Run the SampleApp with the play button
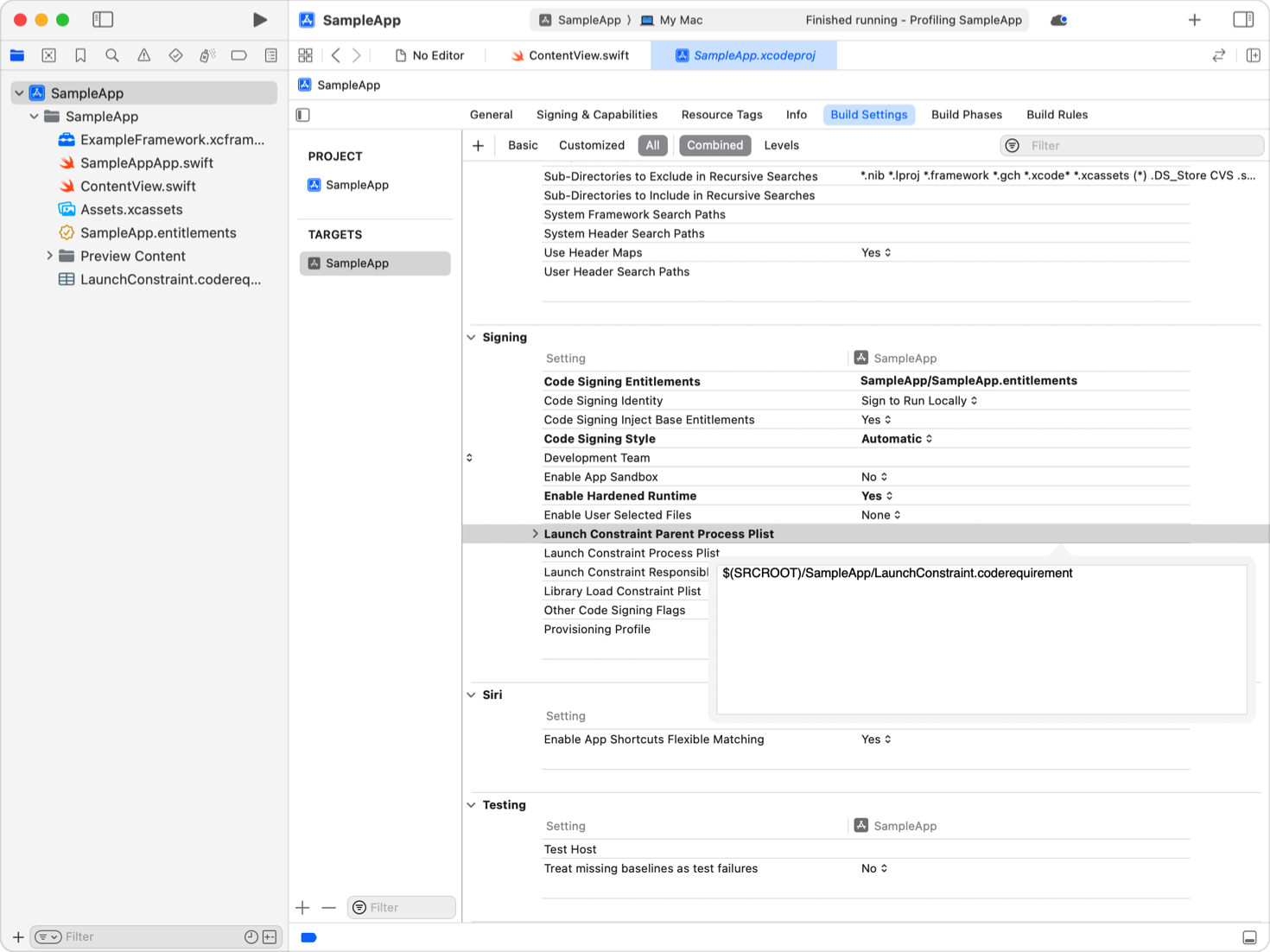 pyautogui.click(x=260, y=19)
